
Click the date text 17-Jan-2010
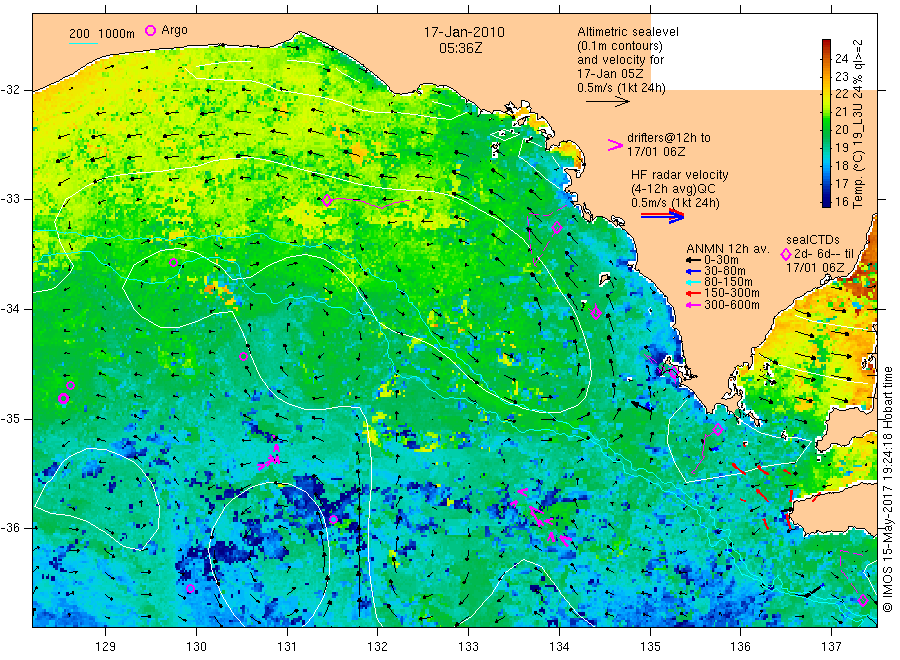coord(464,32)
